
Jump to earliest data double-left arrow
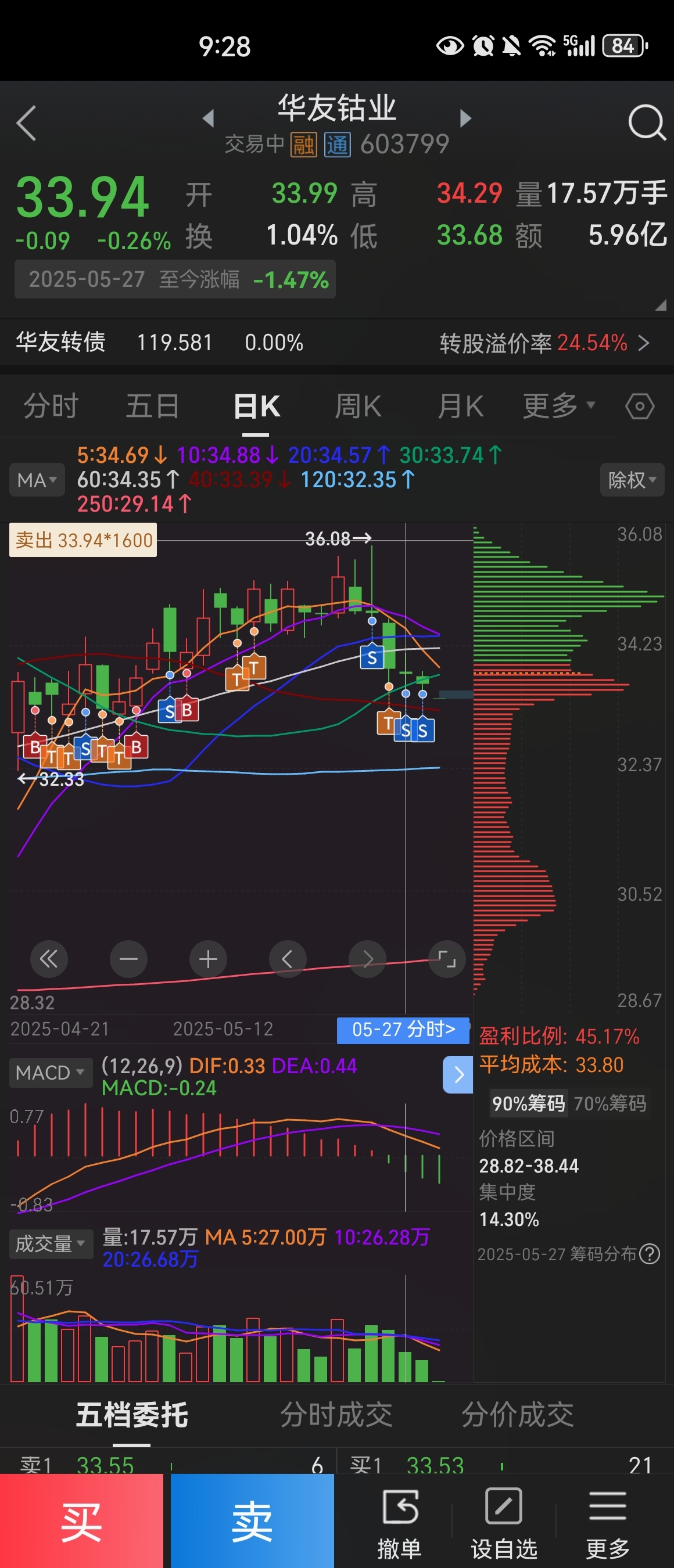[x=49, y=959]
